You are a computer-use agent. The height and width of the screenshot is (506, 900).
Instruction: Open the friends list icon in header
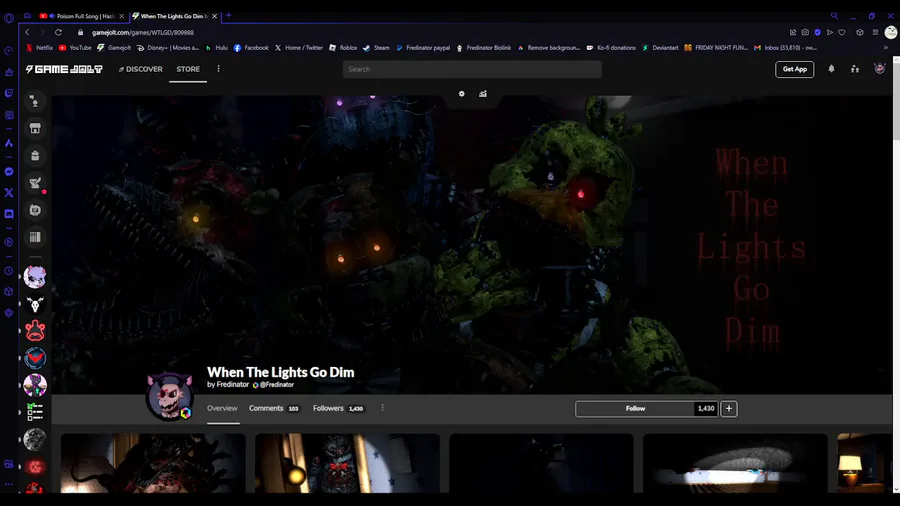pos(855,69)
